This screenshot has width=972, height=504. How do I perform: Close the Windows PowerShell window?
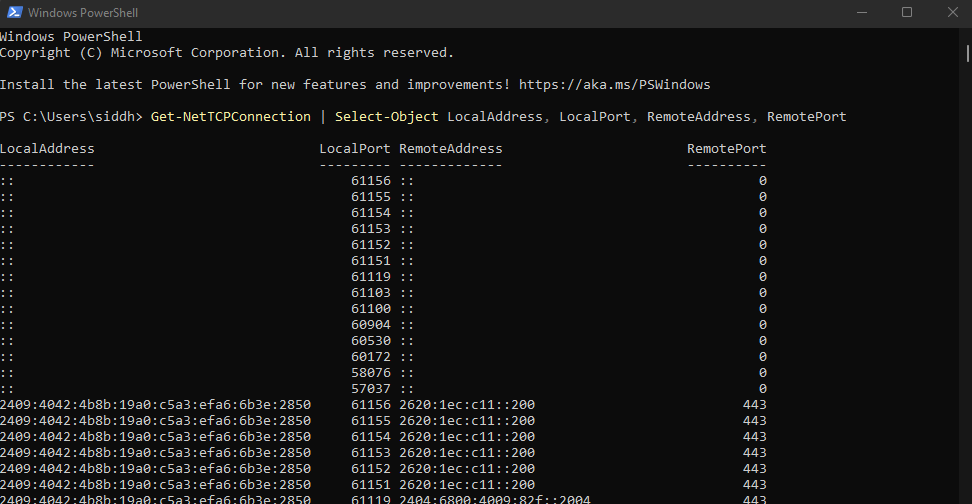click(953, 12)
